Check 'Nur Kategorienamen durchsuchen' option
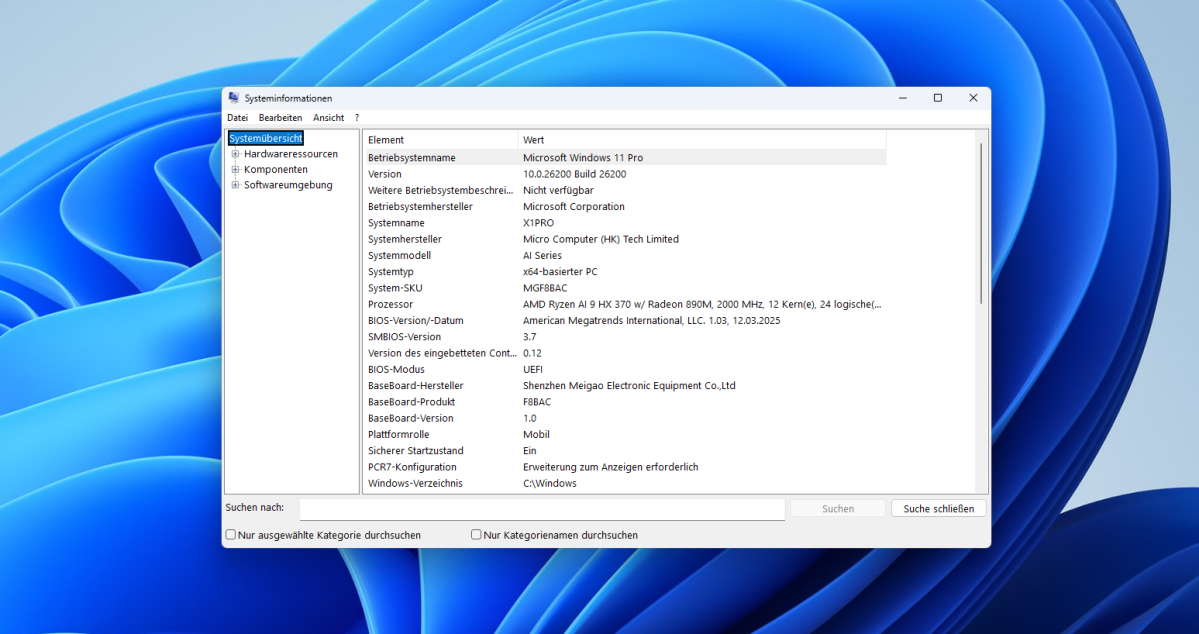 pyautogui.click(x=476, y=535)
